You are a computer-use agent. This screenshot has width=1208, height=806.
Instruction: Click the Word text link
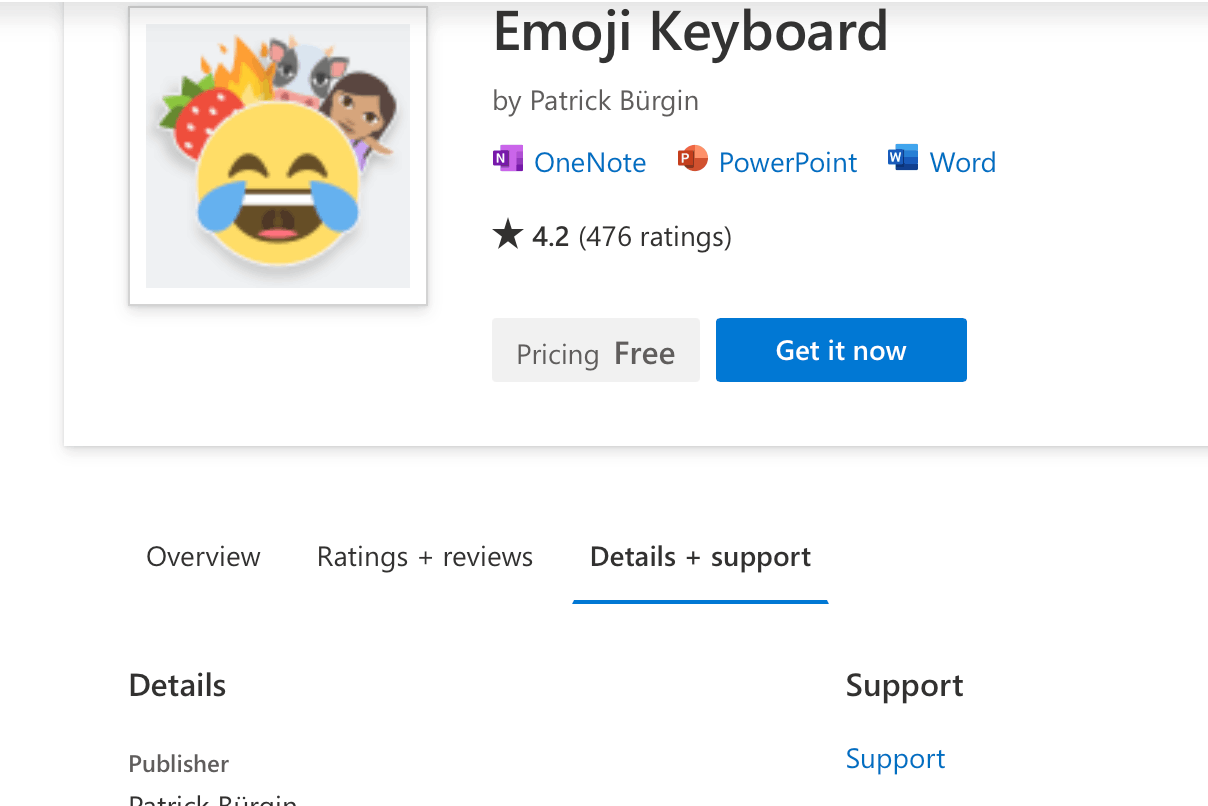pyautogui.click(x=962, y=161)
